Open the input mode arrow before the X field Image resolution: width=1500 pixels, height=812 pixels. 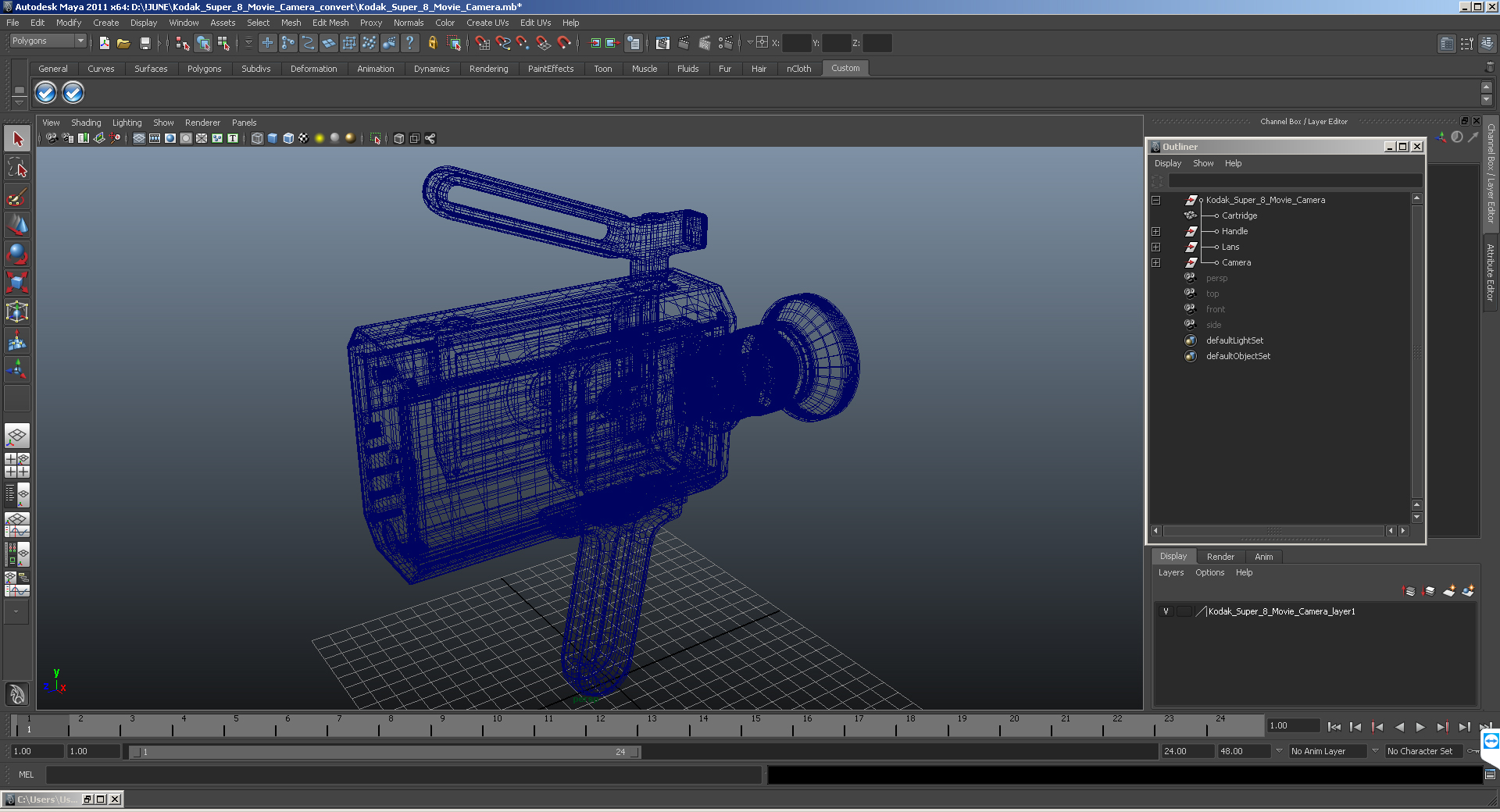[751, 43]
